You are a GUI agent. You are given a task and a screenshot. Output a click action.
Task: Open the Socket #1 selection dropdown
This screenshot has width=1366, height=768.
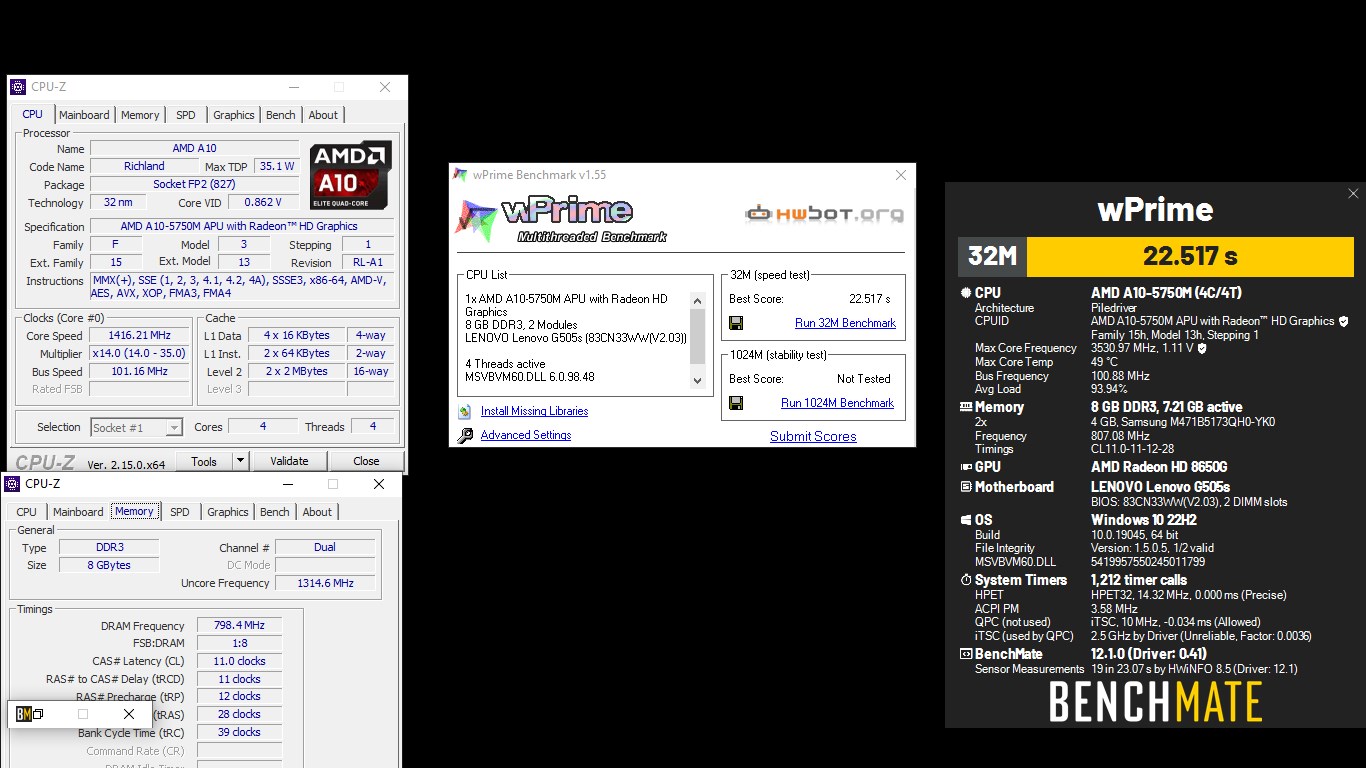point(173,427)
